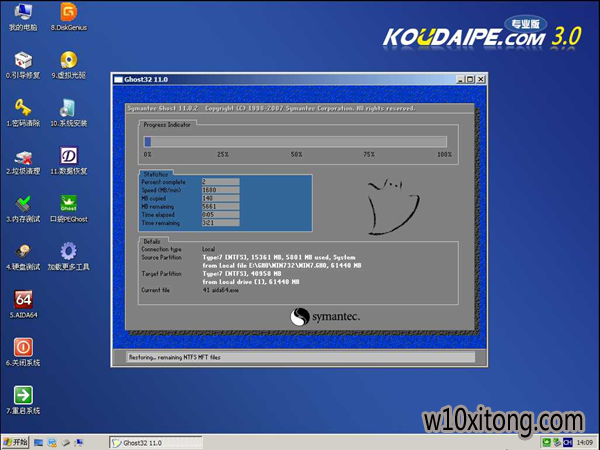Image resolution: width=600 pixels, height=450 pixels.
Task: Click the fourth quick launch icon in taskbar
Action: tap(79, 443)
